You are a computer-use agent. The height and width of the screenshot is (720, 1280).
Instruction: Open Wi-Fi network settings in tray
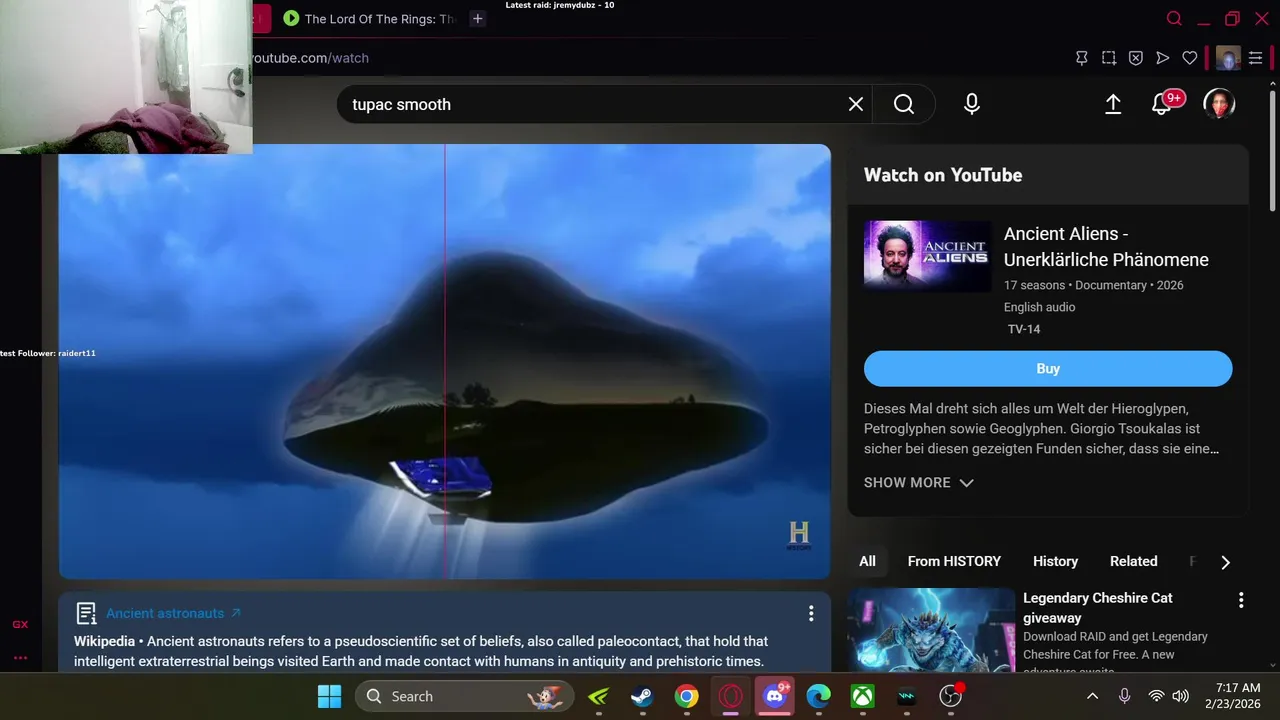pos(1156,696)
